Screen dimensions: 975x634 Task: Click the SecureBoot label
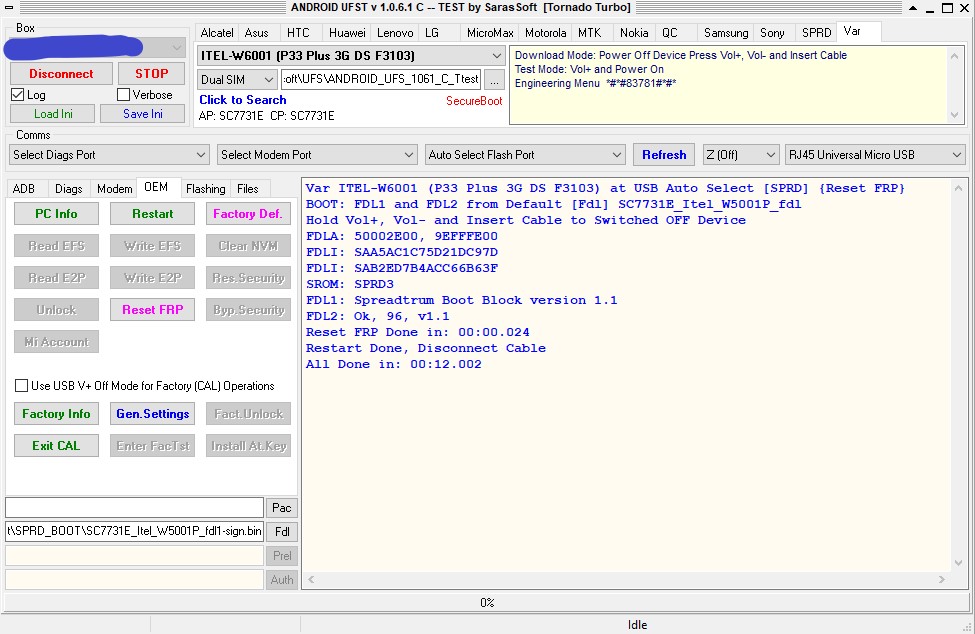pos(474,101)
